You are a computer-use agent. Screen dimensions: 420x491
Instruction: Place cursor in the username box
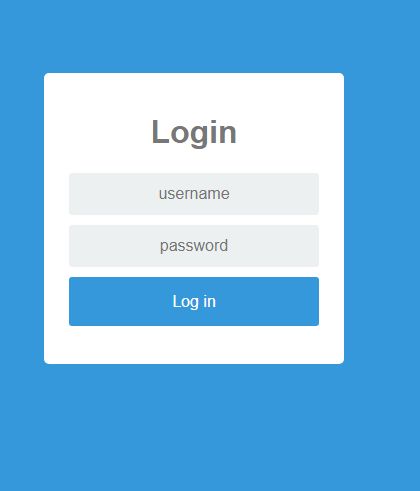[x=194, y=194]
